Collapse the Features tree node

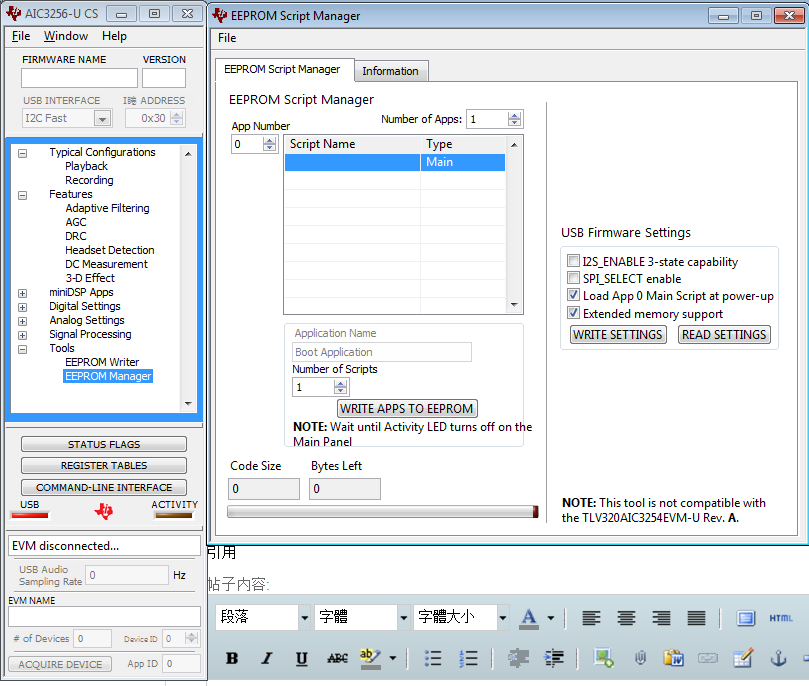22,195
